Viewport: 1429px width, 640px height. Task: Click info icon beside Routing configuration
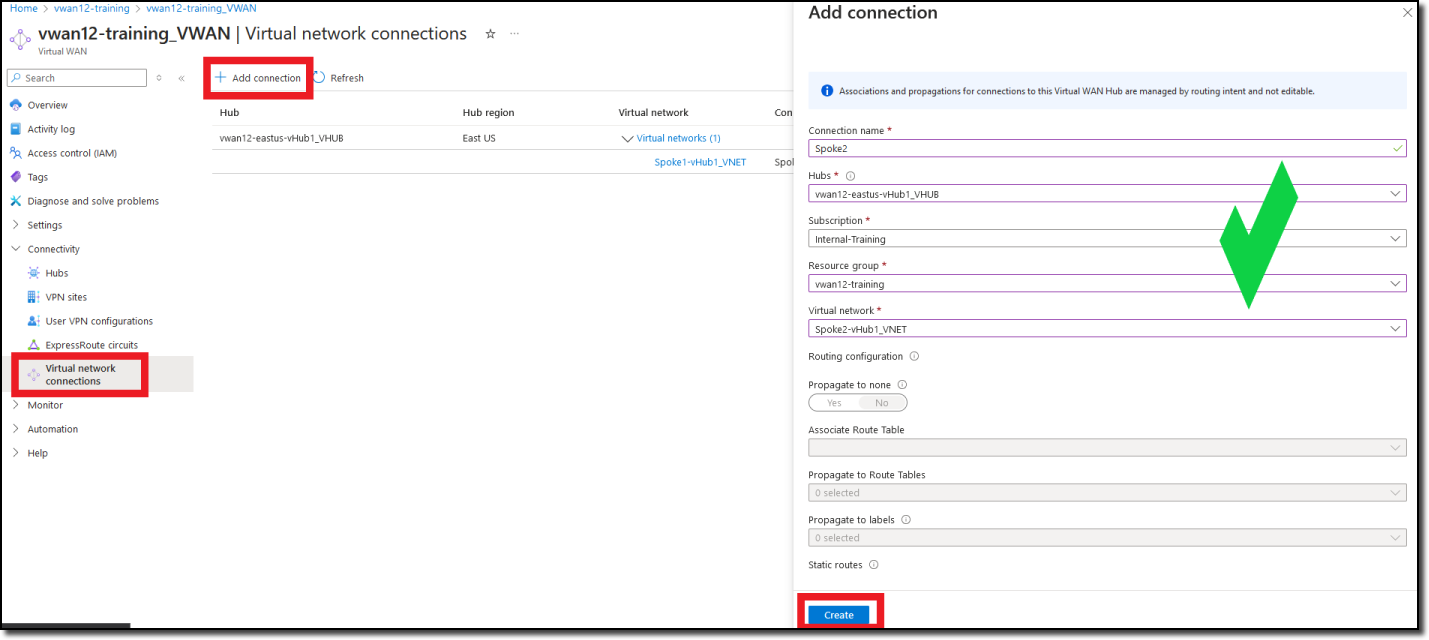pos(915,356)
